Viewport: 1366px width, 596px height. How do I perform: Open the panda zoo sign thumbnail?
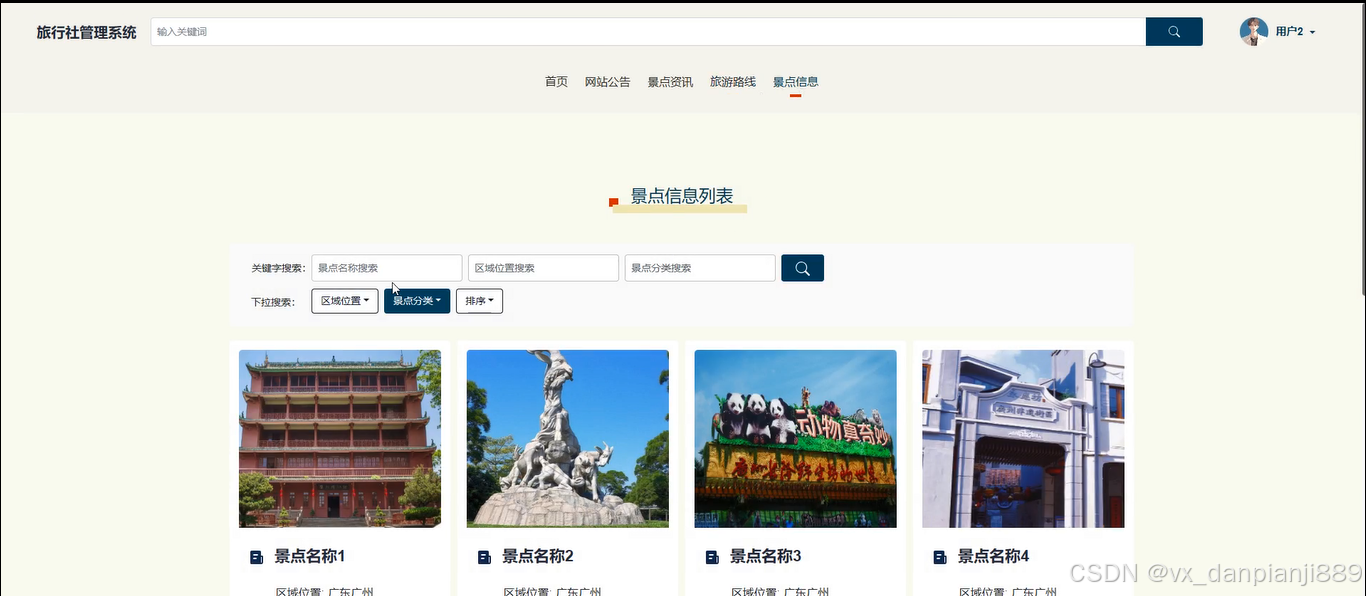pyautogui.click(x=796, y=439)
